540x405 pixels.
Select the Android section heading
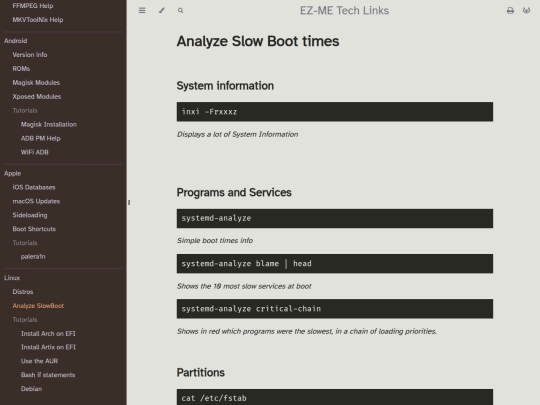(15, 41)
